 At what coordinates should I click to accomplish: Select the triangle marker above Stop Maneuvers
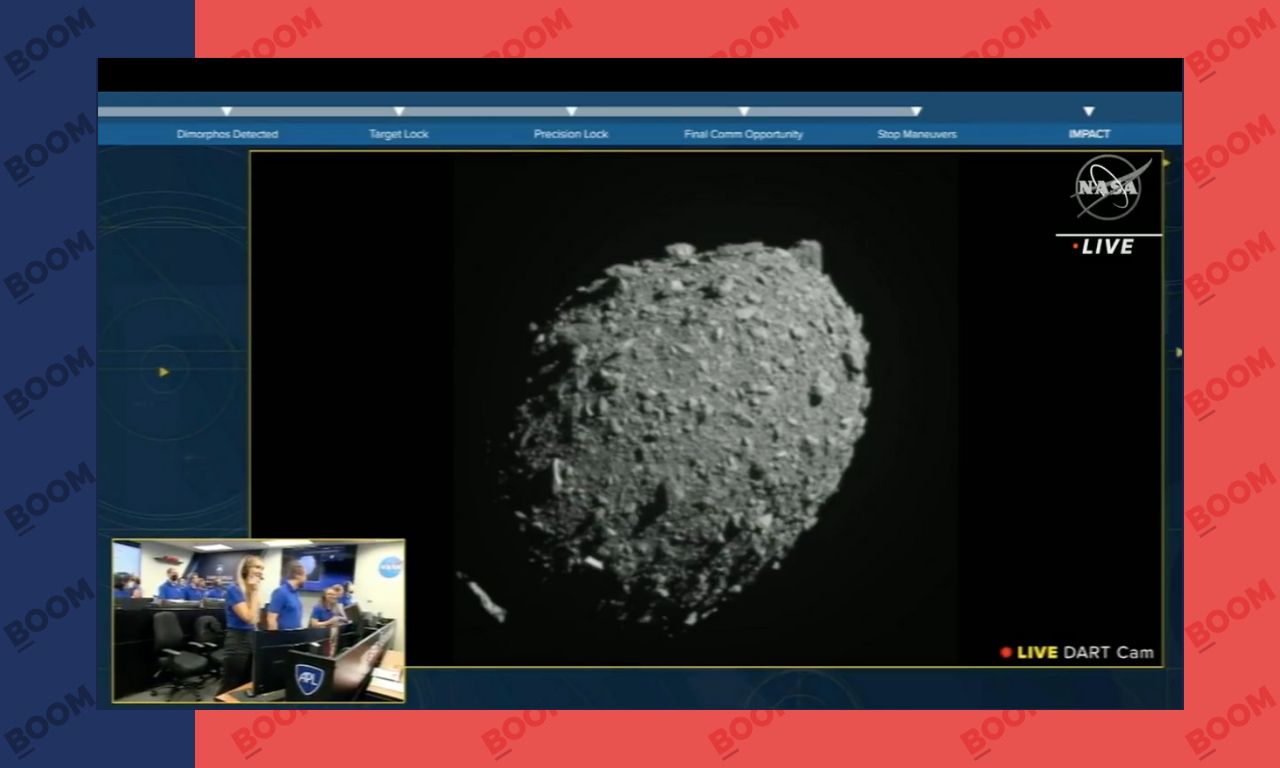916,112
